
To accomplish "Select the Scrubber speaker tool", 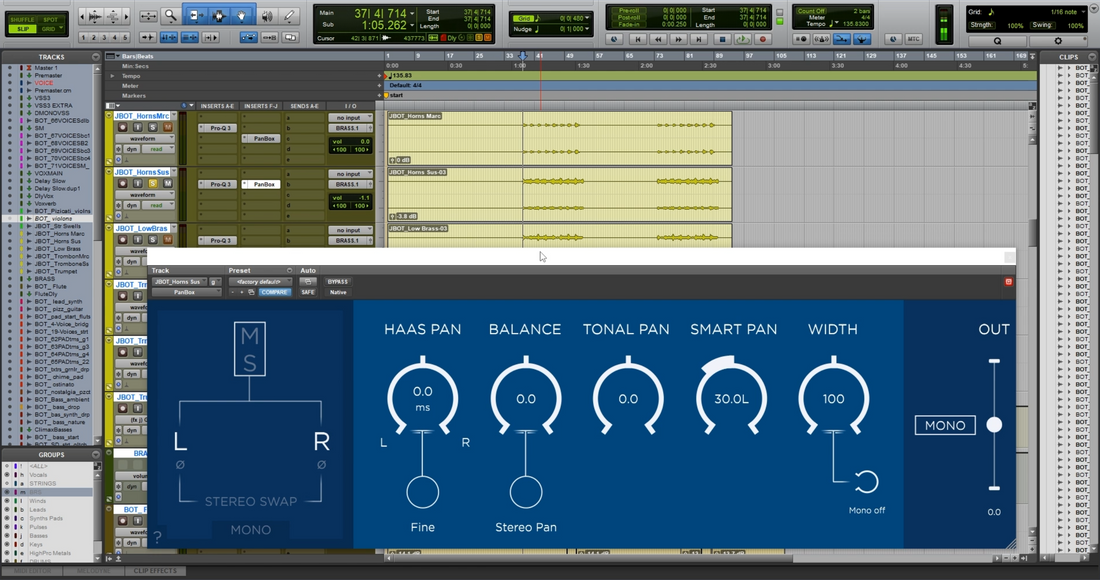I will point(267,15).
